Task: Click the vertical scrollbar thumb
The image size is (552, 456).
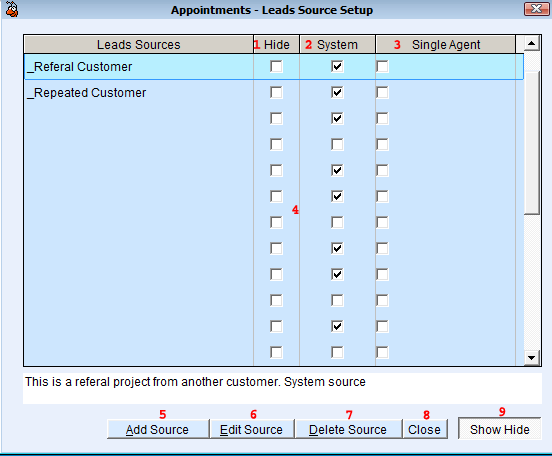Action: (x=532, y=143)
